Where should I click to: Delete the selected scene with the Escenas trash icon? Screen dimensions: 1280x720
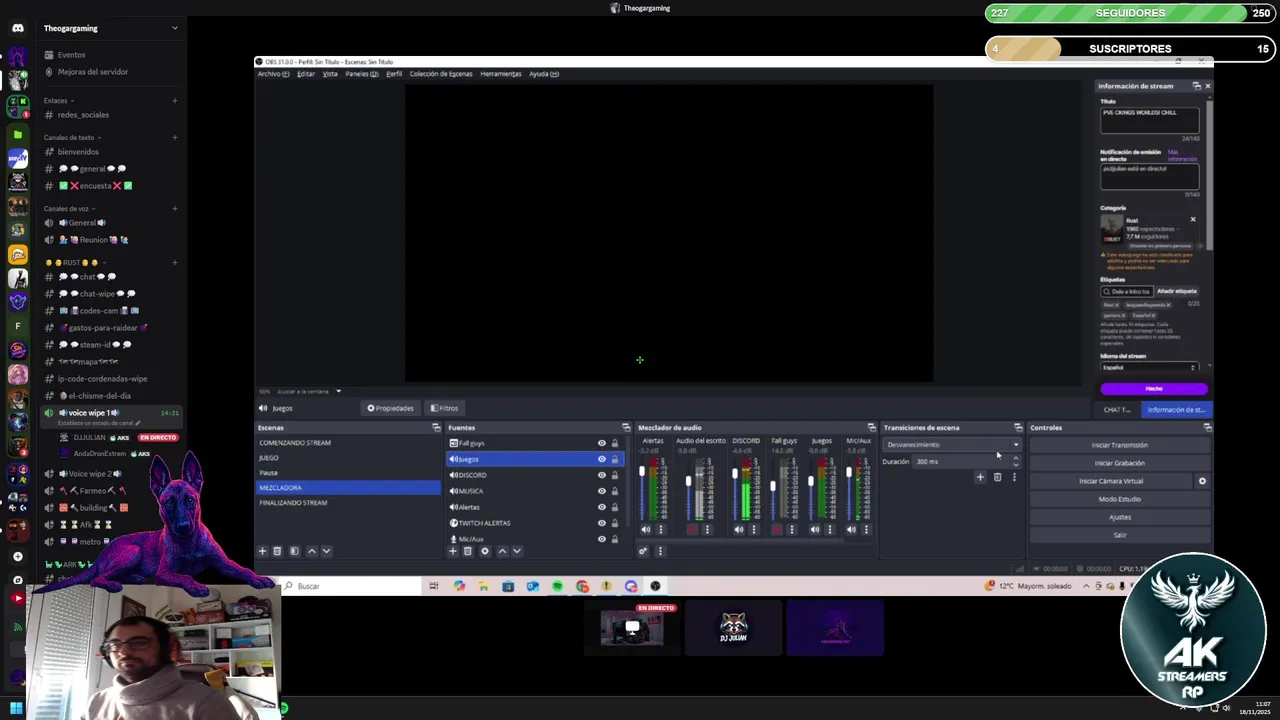277,551
